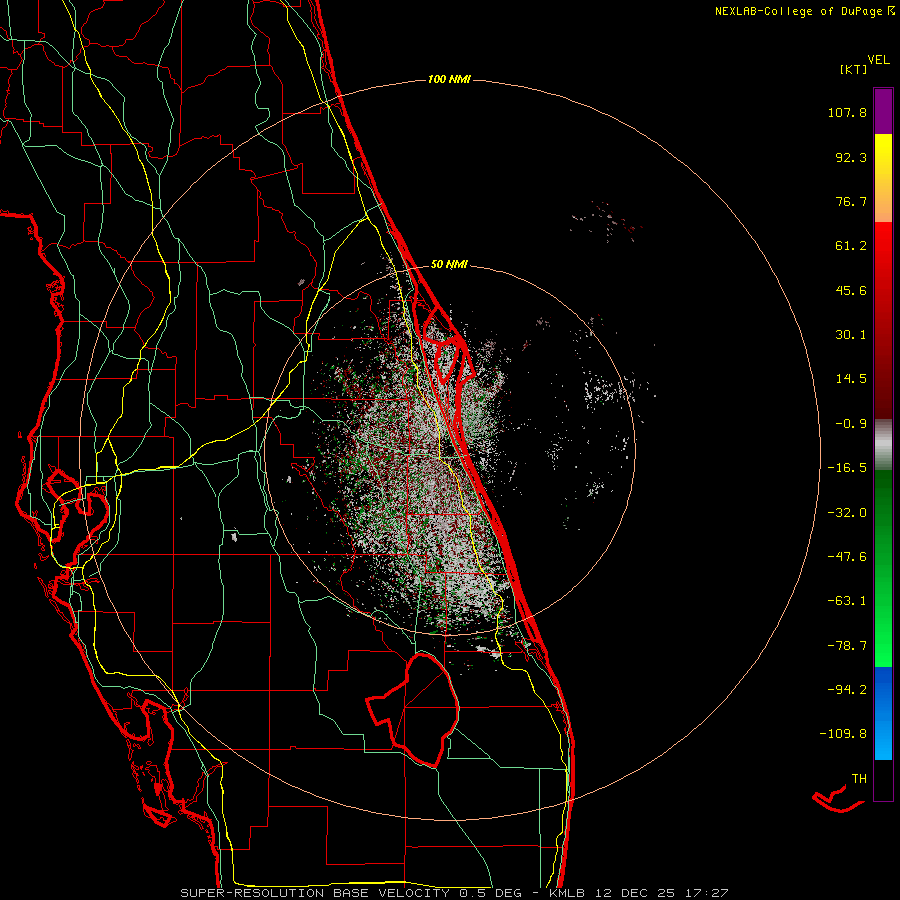This screenshot has height=900, width=900.
Task: Click the 76.7 velocity scale value
Action: click(x=851, y=201)
